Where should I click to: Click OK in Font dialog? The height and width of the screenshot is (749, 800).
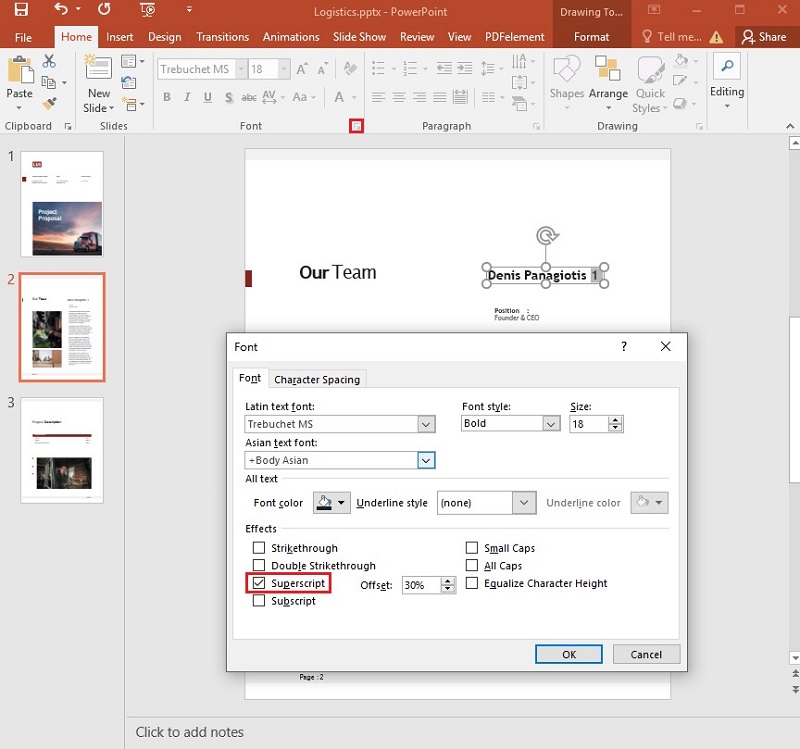click(568, 654)
